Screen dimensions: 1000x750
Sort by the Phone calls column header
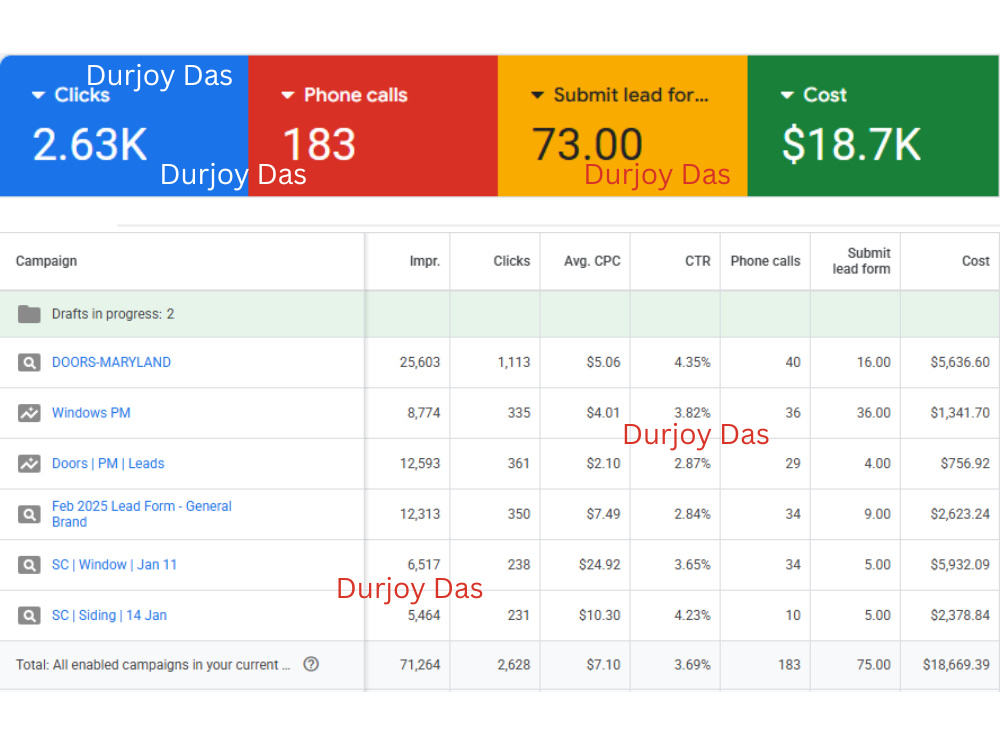pos(765,261)
